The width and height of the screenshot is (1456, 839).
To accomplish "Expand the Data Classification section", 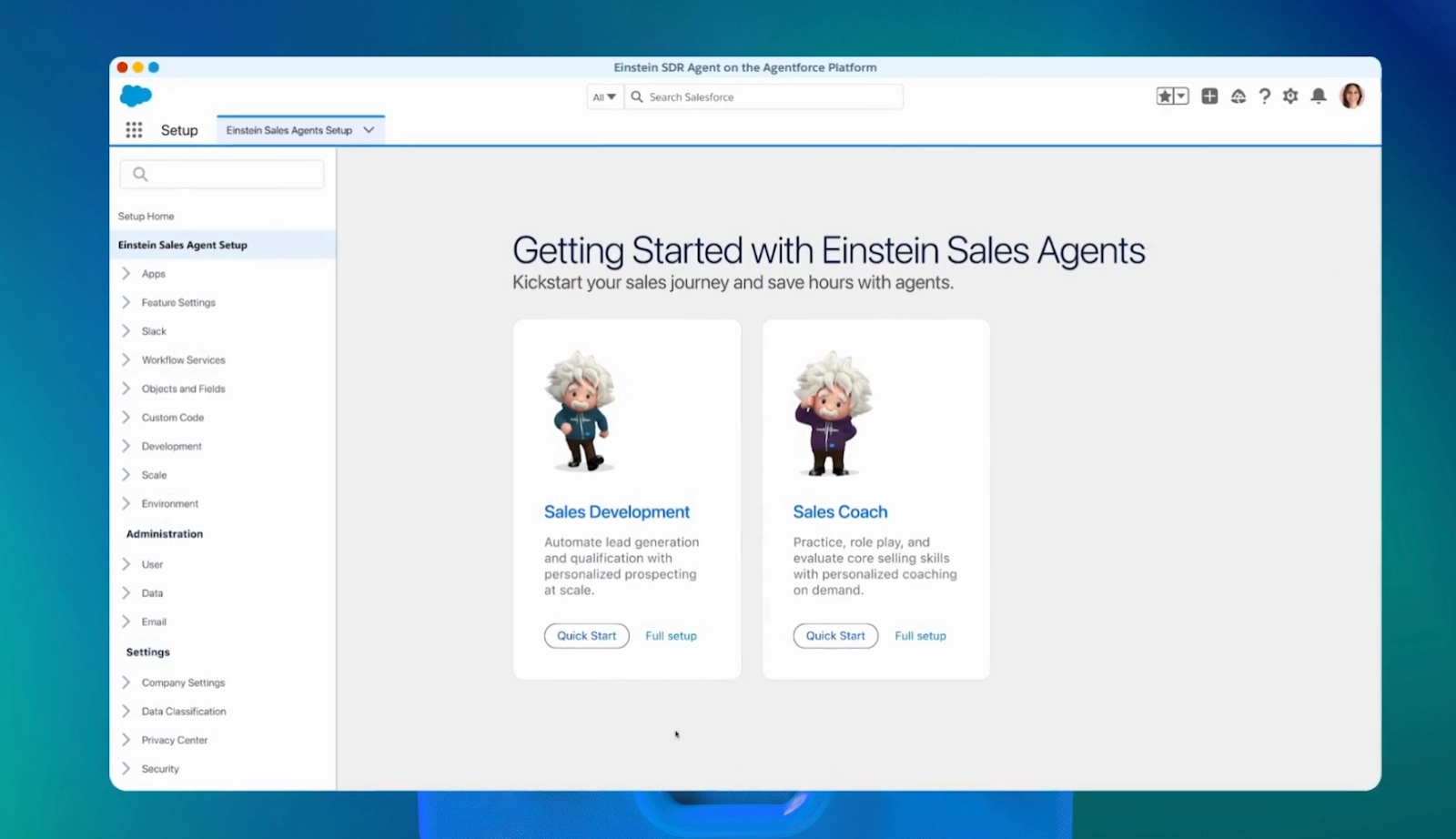I will pos(126,712).
